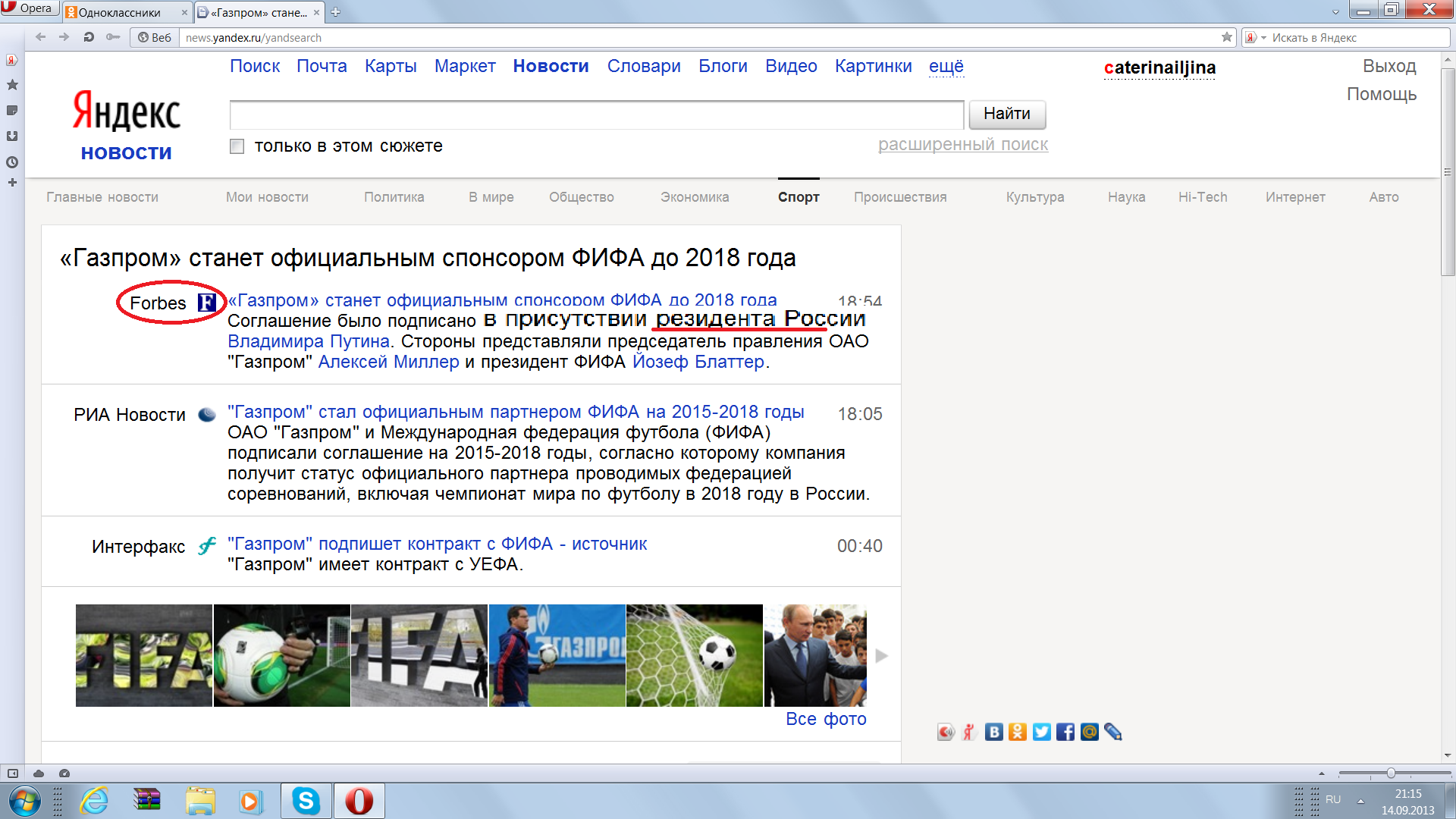Screen dimensions: 1456x819
Task: Show hidden system tray icons
Action: [x=1360, y=801]
